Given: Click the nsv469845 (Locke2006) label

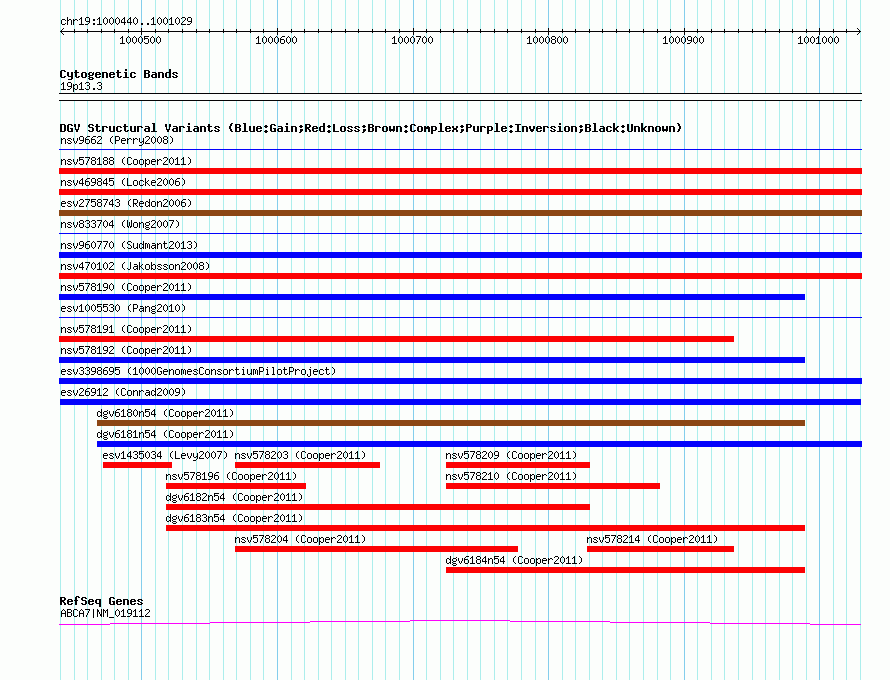Looking at the screenshot, I should coord(123,182).
